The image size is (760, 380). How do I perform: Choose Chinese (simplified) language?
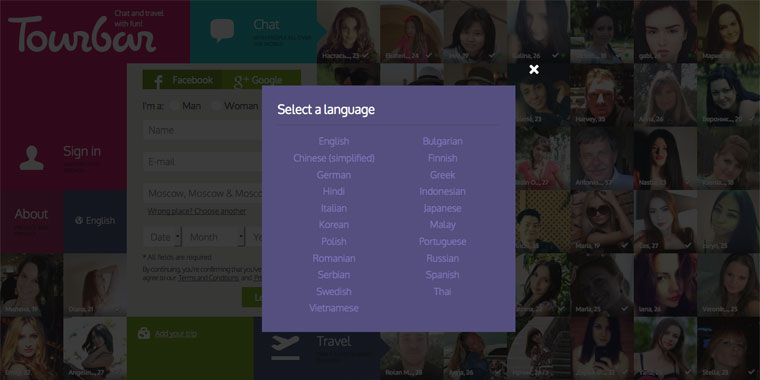point(333,158)
